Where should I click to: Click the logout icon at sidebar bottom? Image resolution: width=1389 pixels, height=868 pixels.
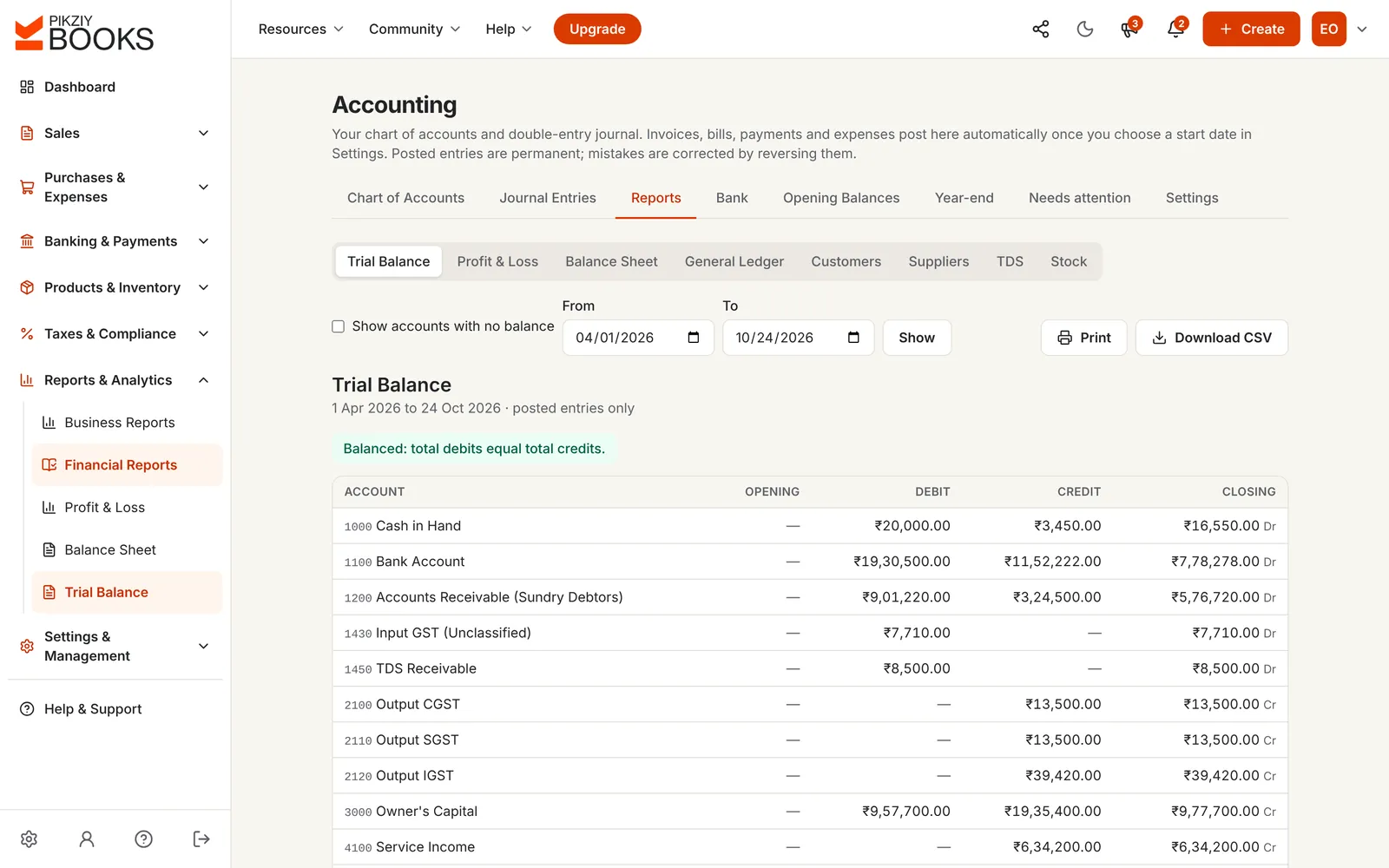(201, 838)
